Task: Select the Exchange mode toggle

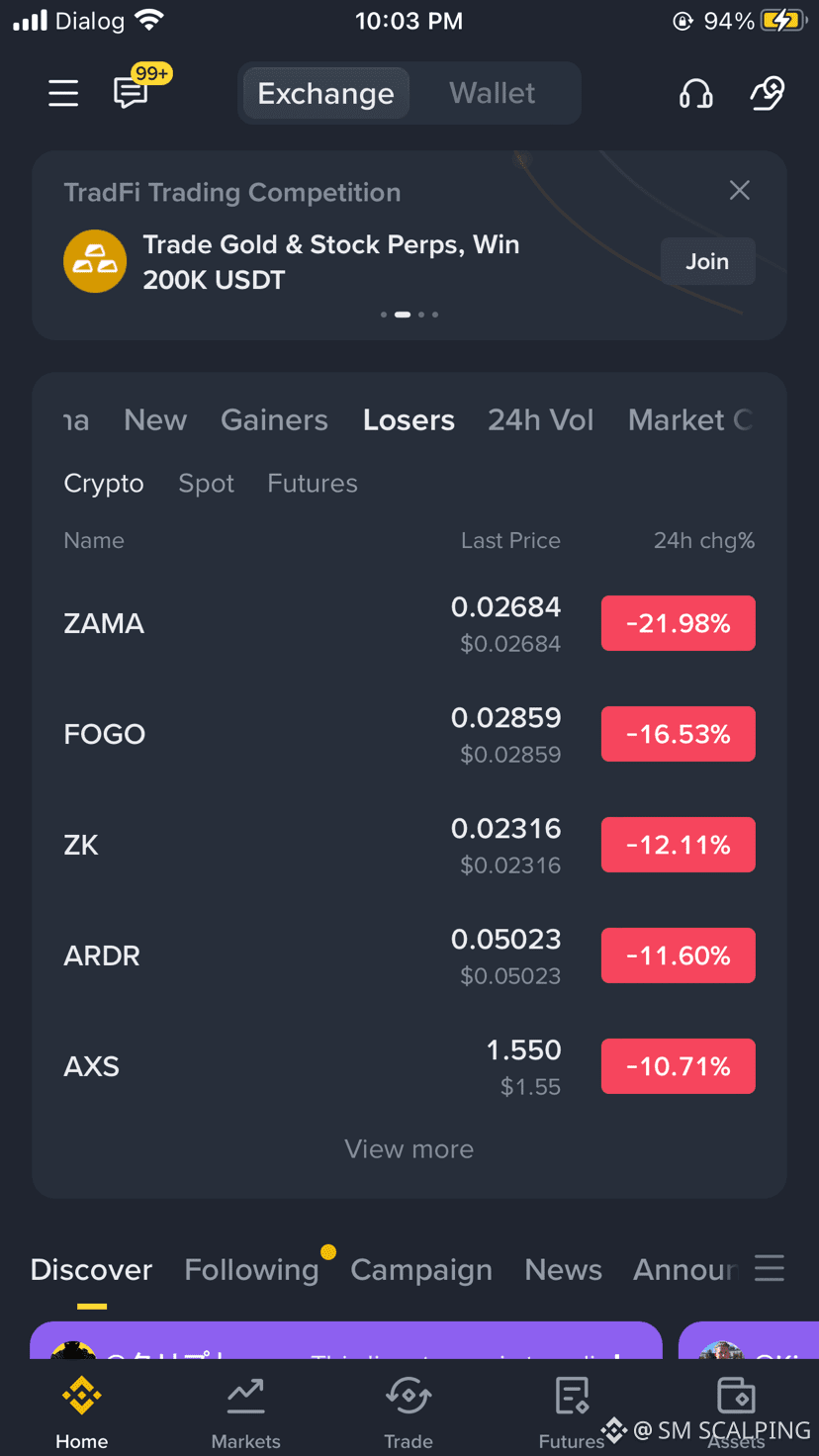Action: tap(325, 93)
